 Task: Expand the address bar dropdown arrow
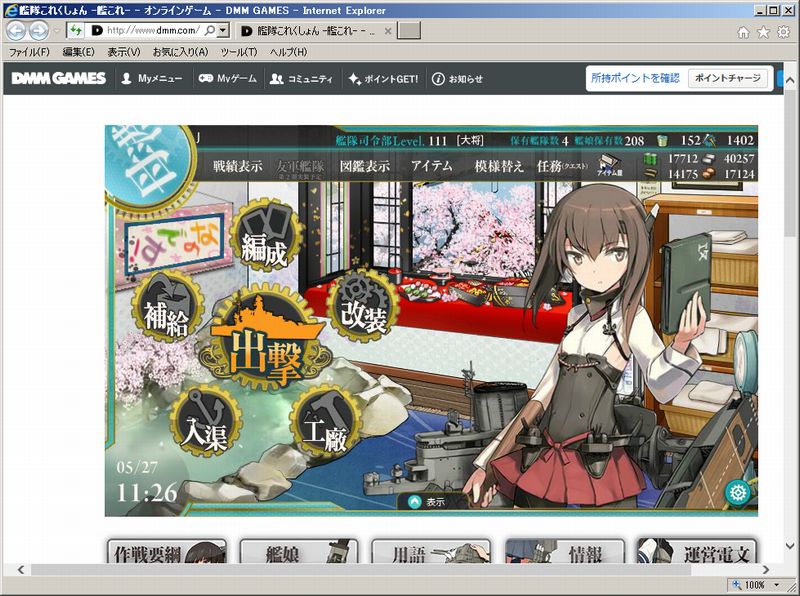pos(223,31)
